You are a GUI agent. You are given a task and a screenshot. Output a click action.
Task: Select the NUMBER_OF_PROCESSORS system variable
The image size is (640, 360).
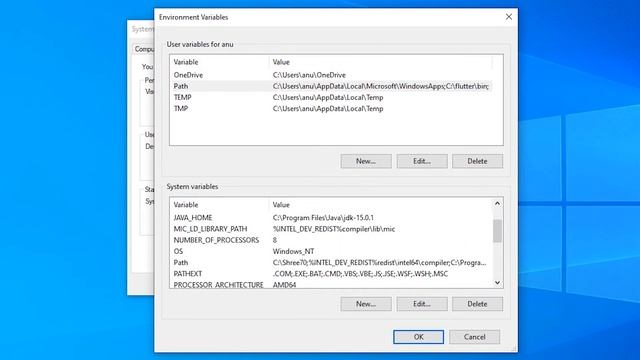[x=331, y=240]
